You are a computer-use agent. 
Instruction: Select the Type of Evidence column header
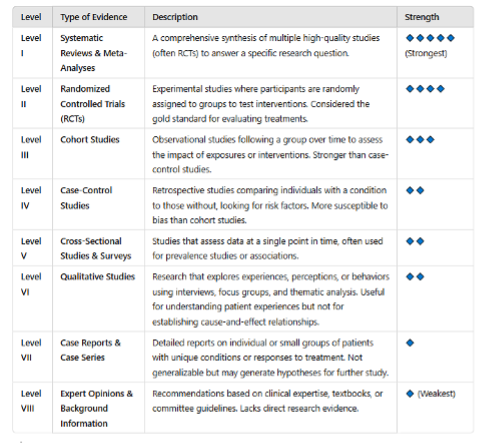[94, 17]
